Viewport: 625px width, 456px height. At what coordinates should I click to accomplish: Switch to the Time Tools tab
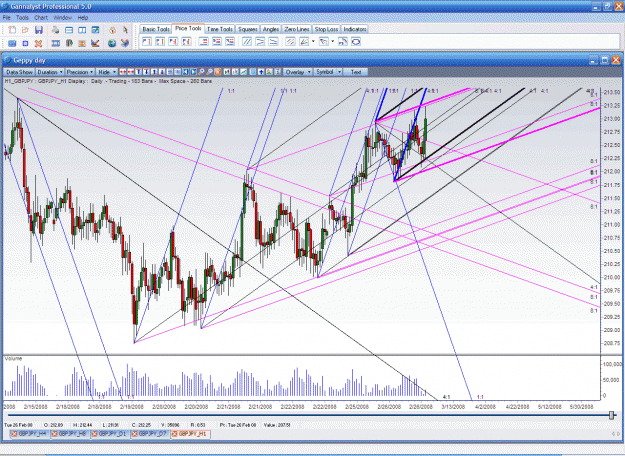tap(220, 29)
